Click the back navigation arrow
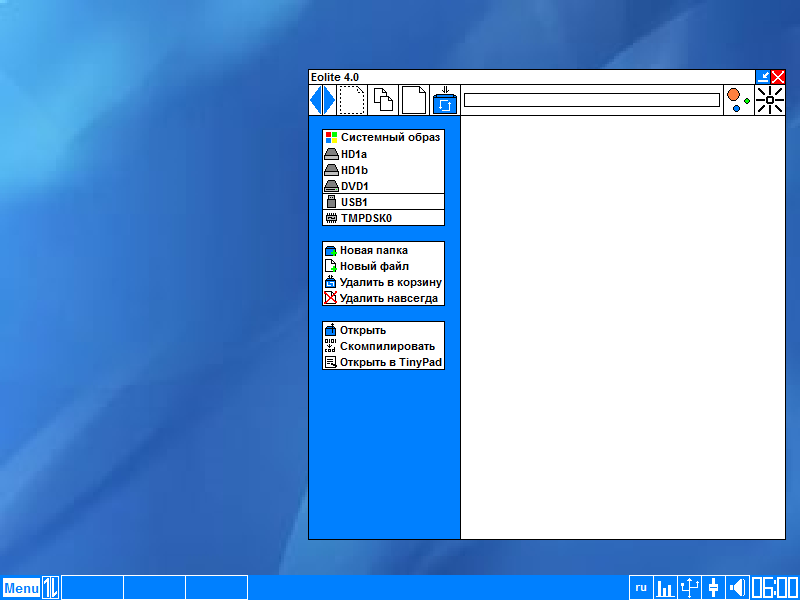The width and height of the screenshot is (800, 600). (x=315, y=100)
